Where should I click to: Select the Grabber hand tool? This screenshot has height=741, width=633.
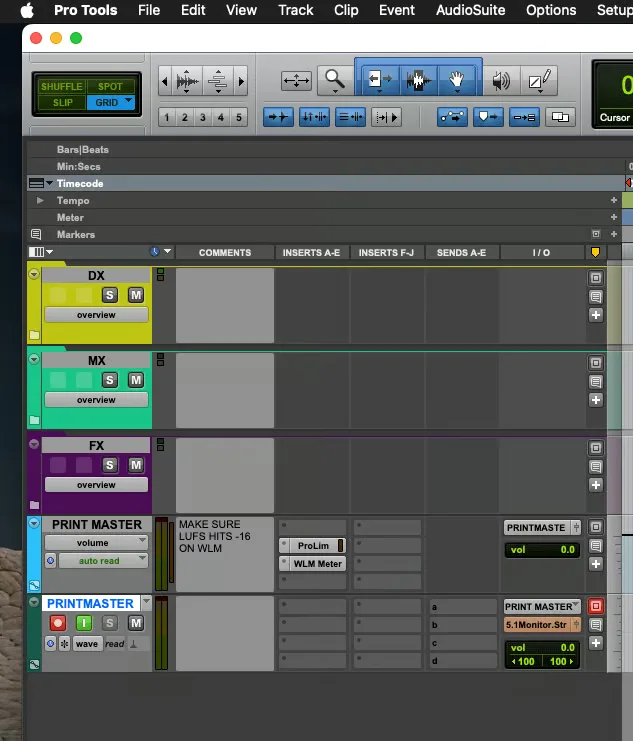[457, 80]
